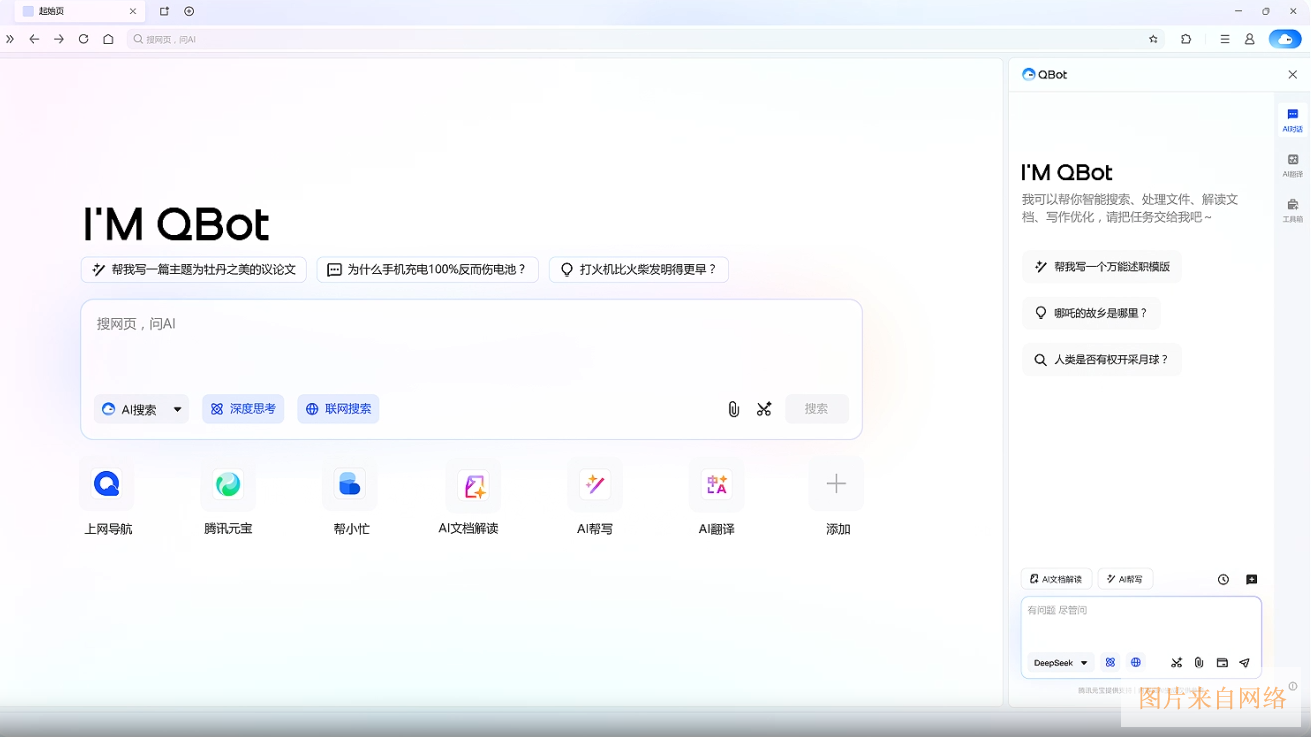The height and width of the screenshot is (737, 1311).
Task: Enable 联网搜索 for AI search
Action: pyautogui.click(x=338, y=409)
